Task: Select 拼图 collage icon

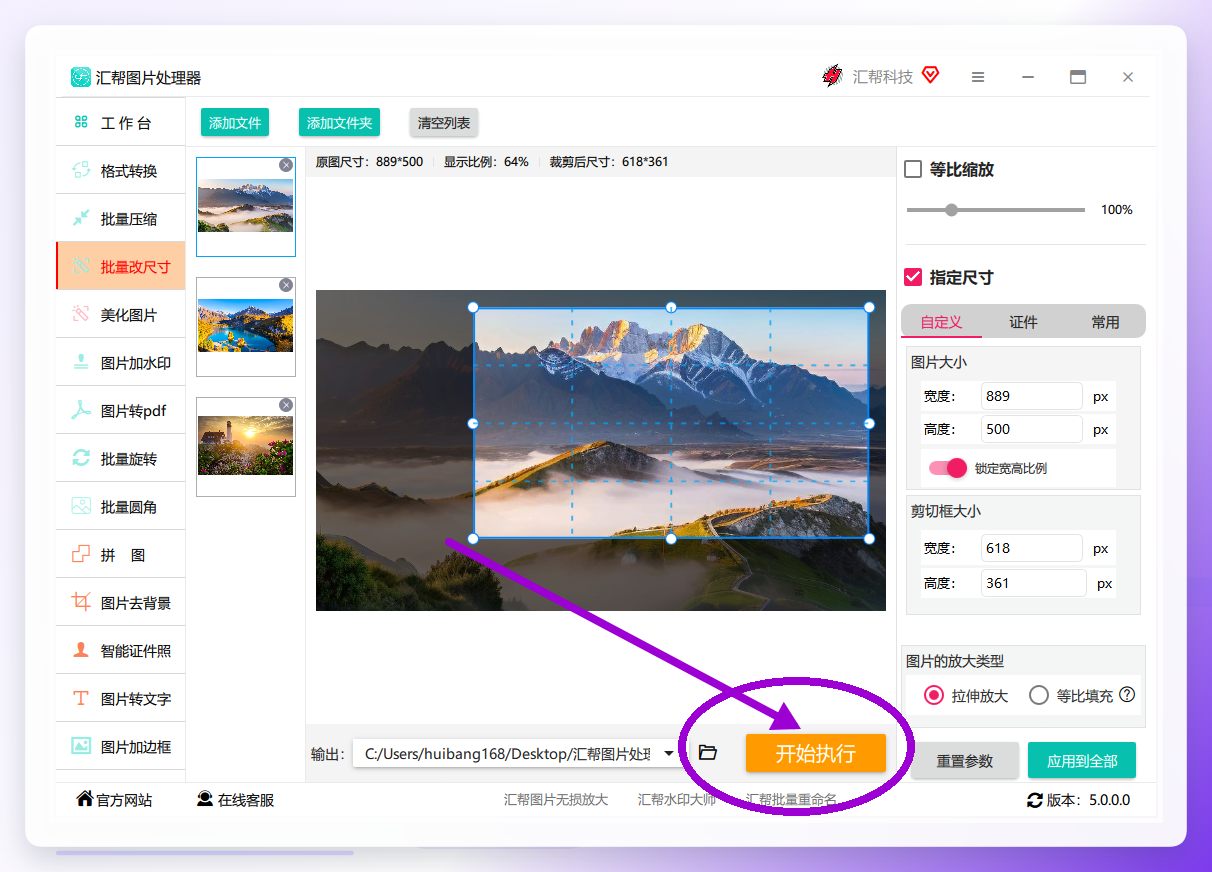Action: pos(81,554)
